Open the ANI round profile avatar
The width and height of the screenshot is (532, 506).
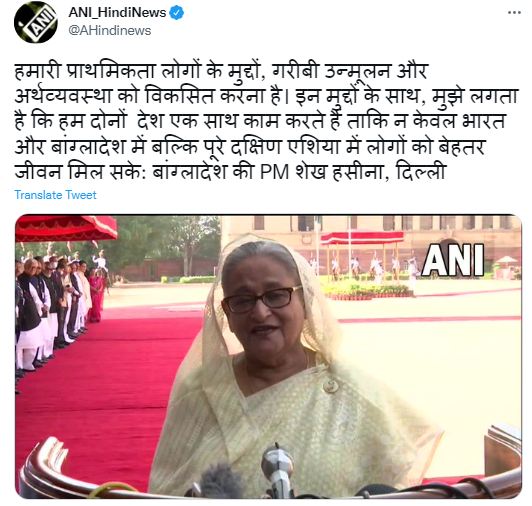point(36,22)
